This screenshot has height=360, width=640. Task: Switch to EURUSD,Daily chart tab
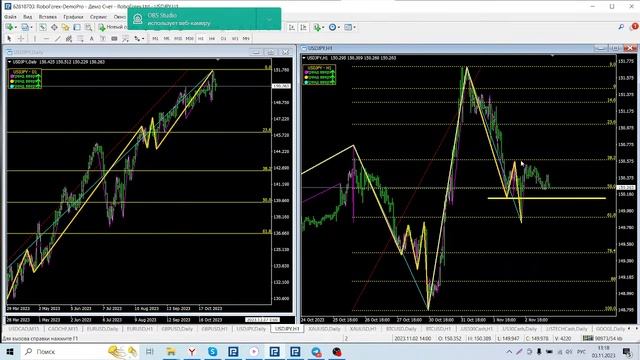[x=102, y=329]
